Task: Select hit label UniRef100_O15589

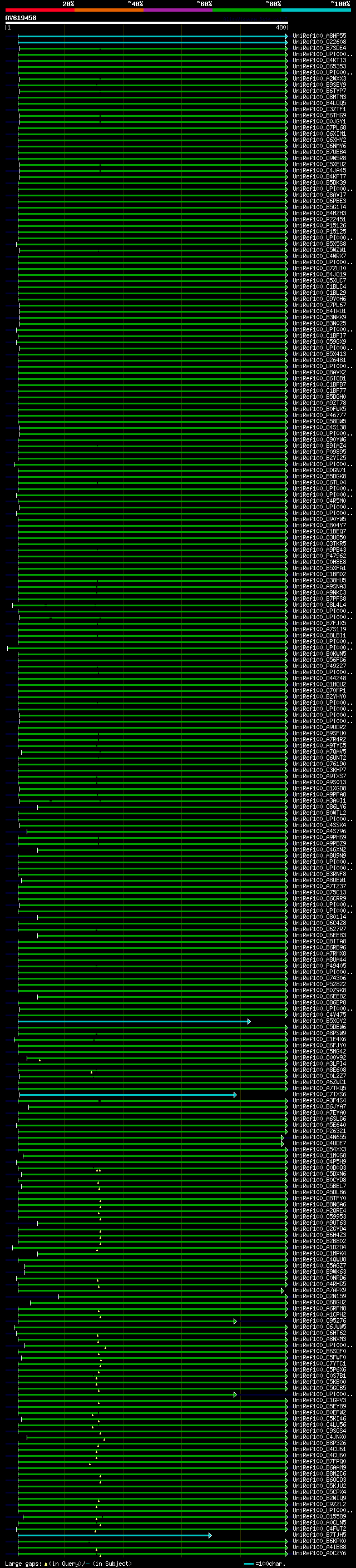Action: 319,1516
